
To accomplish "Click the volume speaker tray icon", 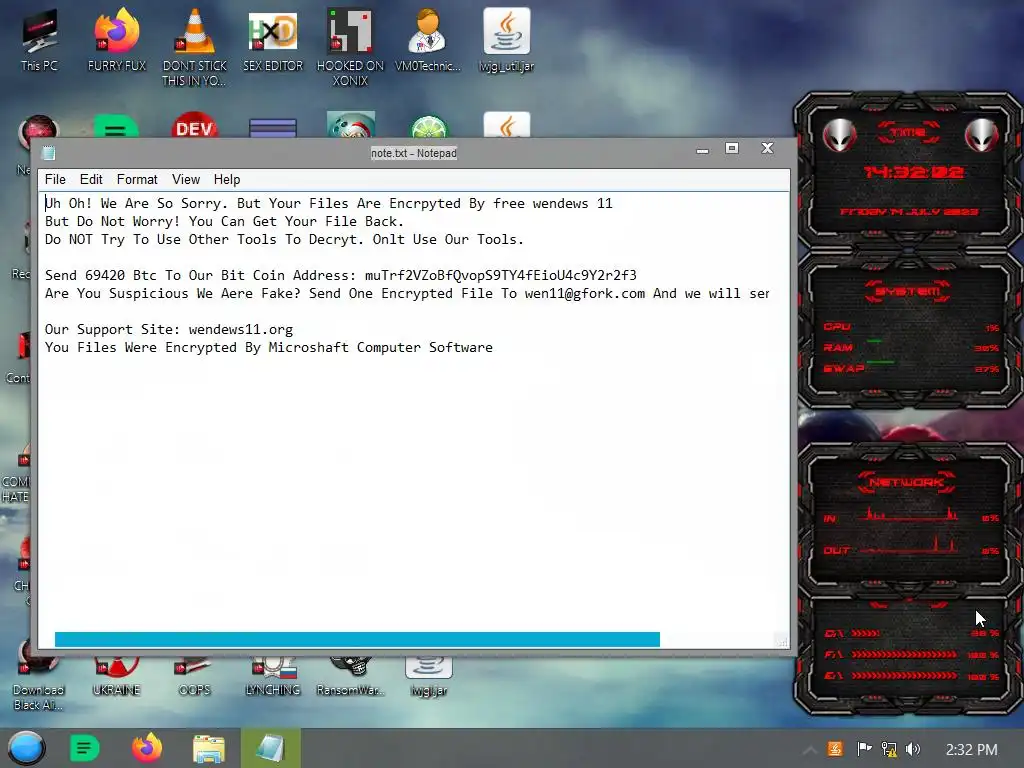I will [x=913, y=749].
